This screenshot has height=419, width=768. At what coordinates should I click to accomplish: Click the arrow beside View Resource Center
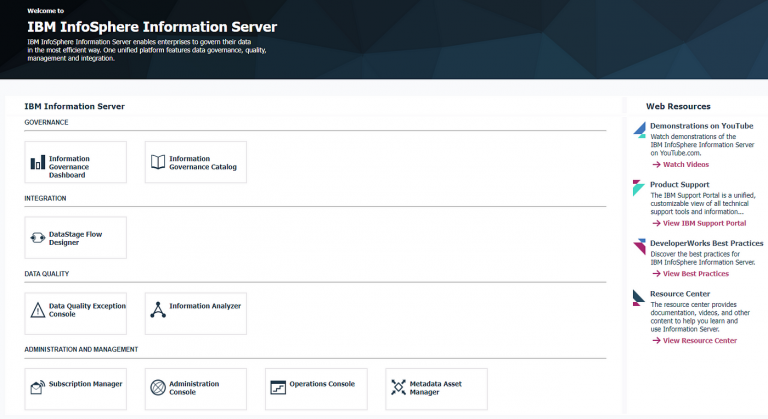(656, 341)
